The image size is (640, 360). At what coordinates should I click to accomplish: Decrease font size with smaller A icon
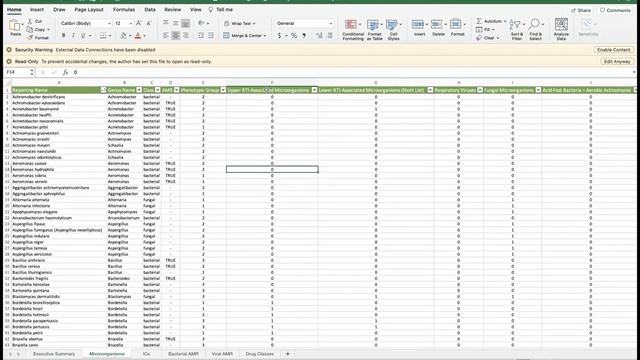[x=149, y=24]
